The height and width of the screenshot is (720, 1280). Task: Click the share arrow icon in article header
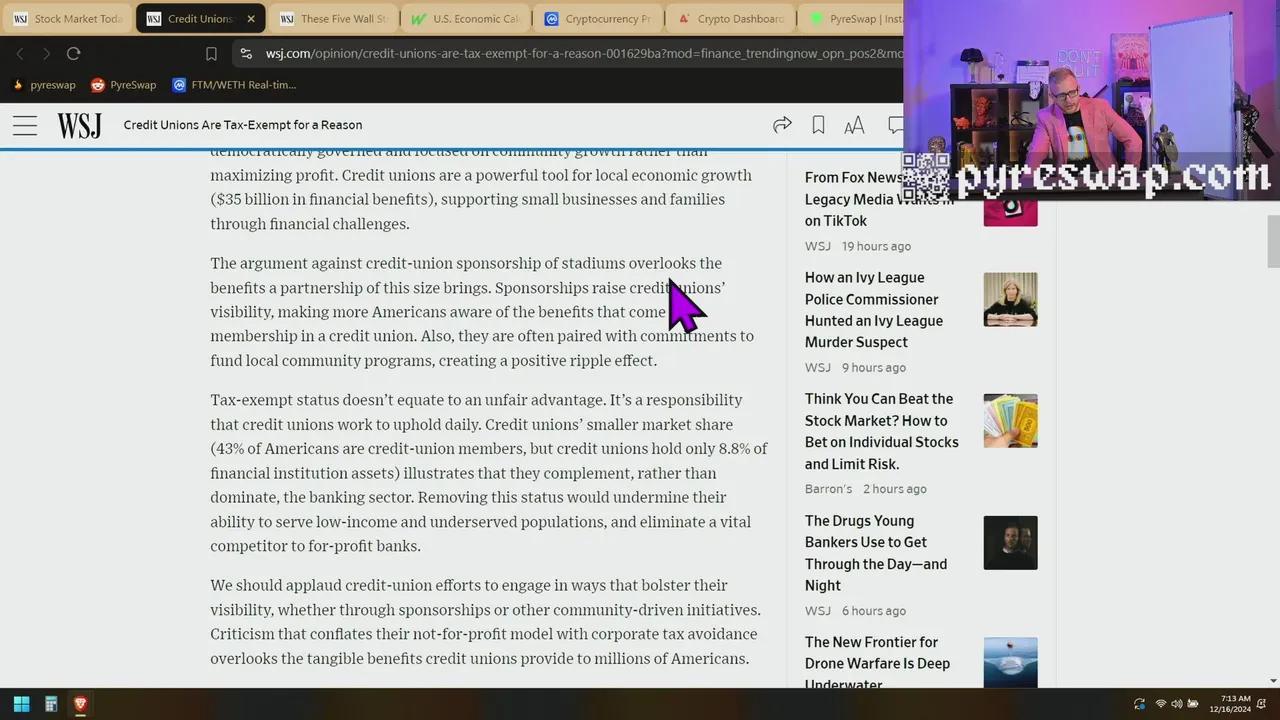782,125
